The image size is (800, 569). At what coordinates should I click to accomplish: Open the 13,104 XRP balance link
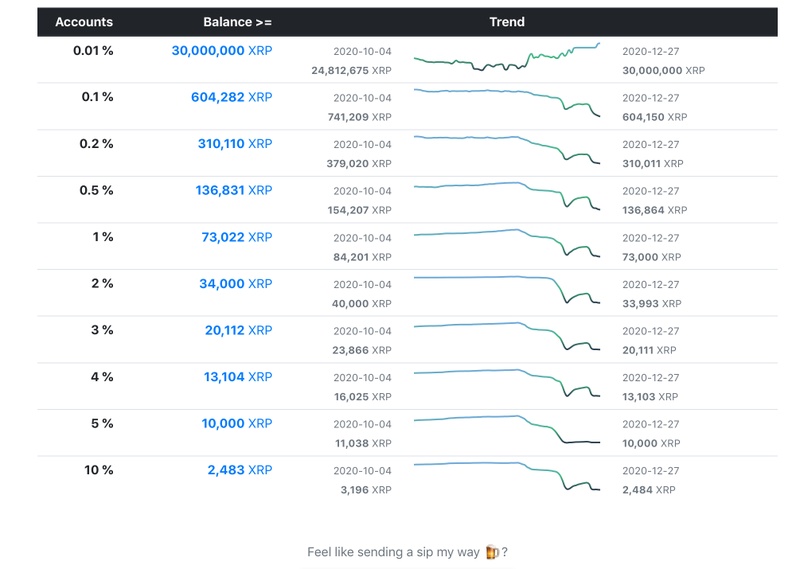(x=238, y=377)
